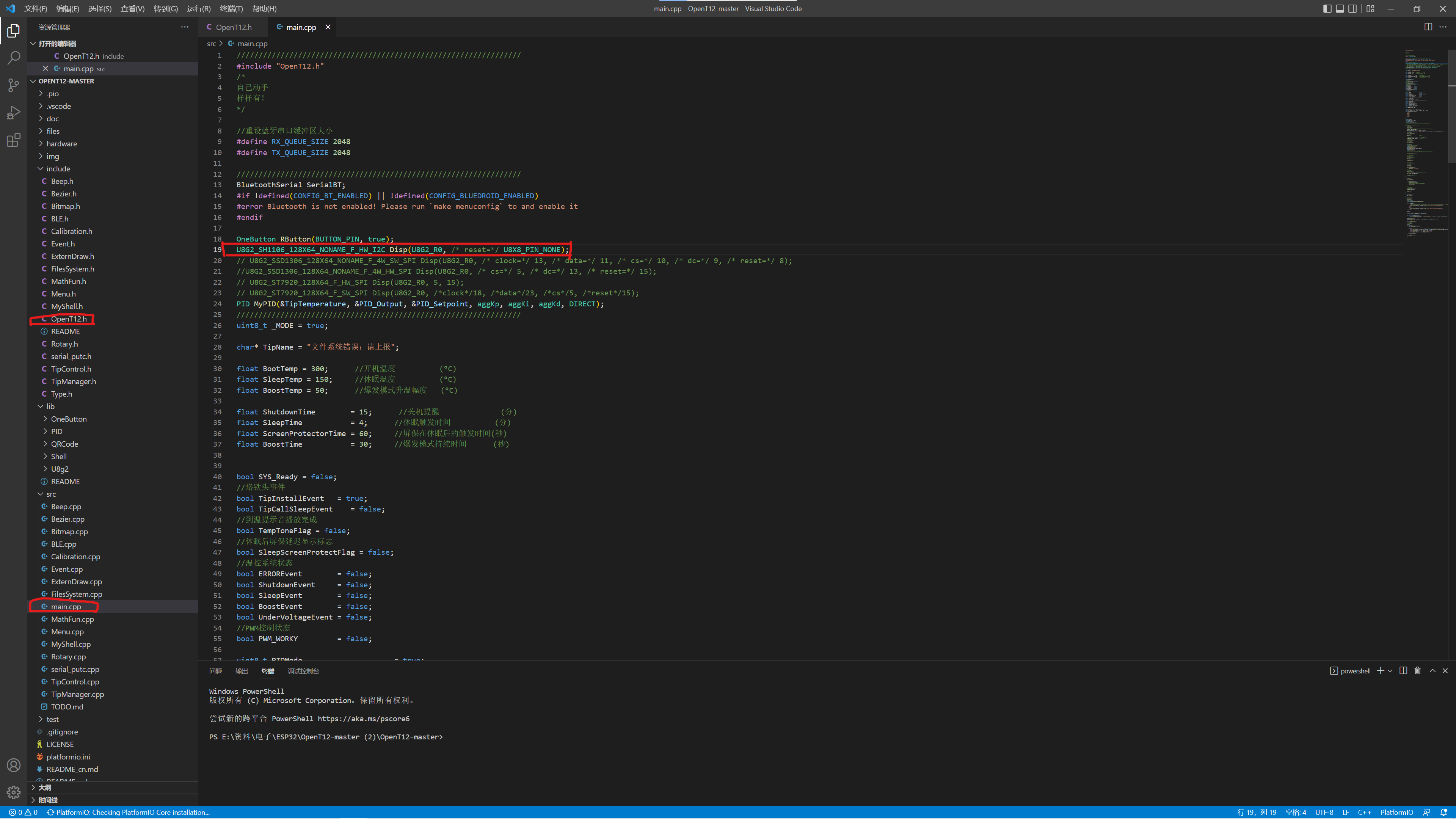
Task: Click src in the breadcrumb path
Action: [212, 44]
